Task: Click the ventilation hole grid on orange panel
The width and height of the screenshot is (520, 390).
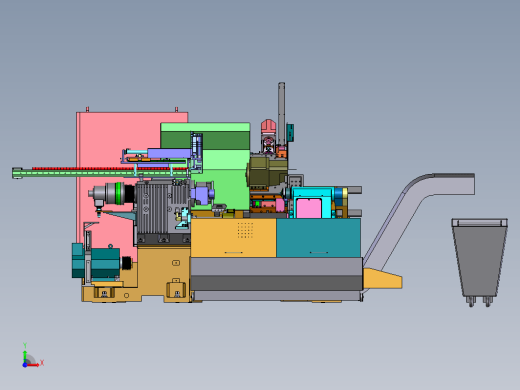Action: 245,230
